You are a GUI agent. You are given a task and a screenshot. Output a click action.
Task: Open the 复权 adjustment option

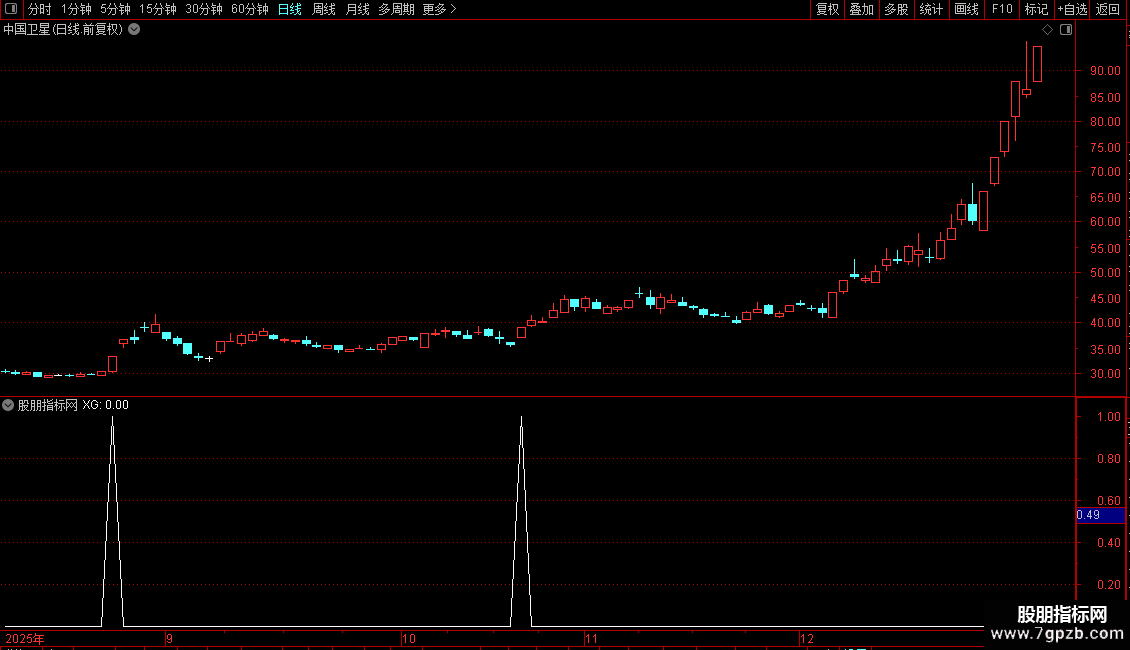[x=827, y=9]
